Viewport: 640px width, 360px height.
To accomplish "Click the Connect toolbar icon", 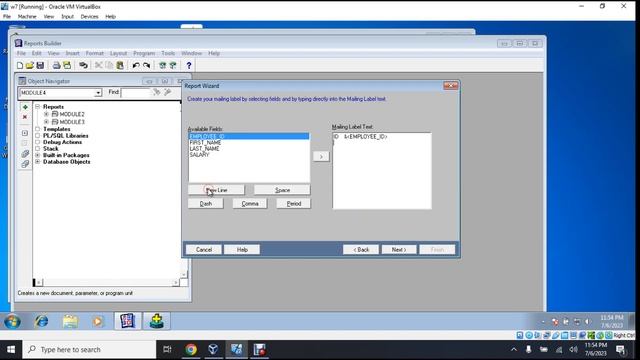I will coord(83,65).
